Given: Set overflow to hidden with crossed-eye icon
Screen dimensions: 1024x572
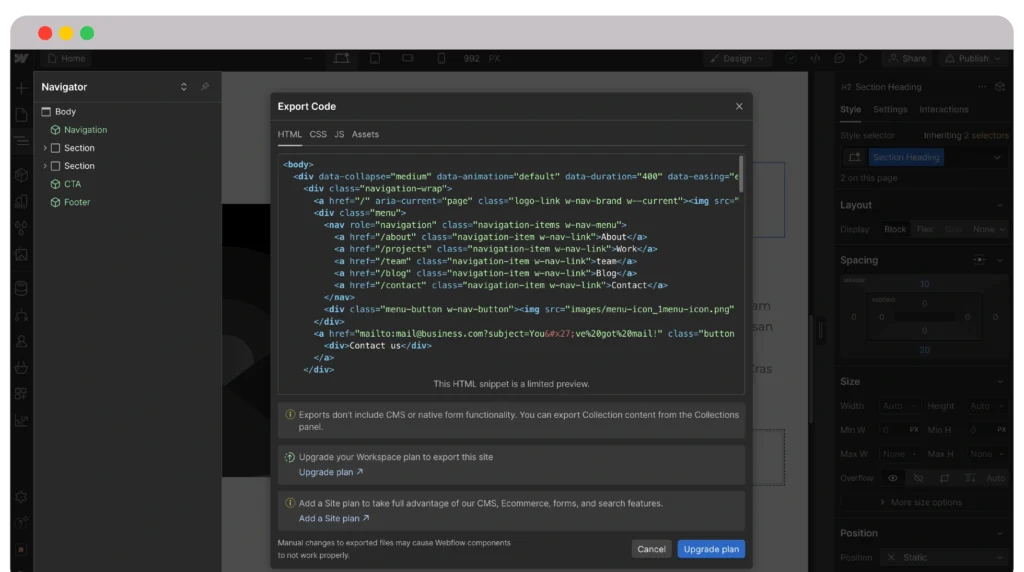Looking at the screenshot, I should pyautogui.click(x=919, y=478).
